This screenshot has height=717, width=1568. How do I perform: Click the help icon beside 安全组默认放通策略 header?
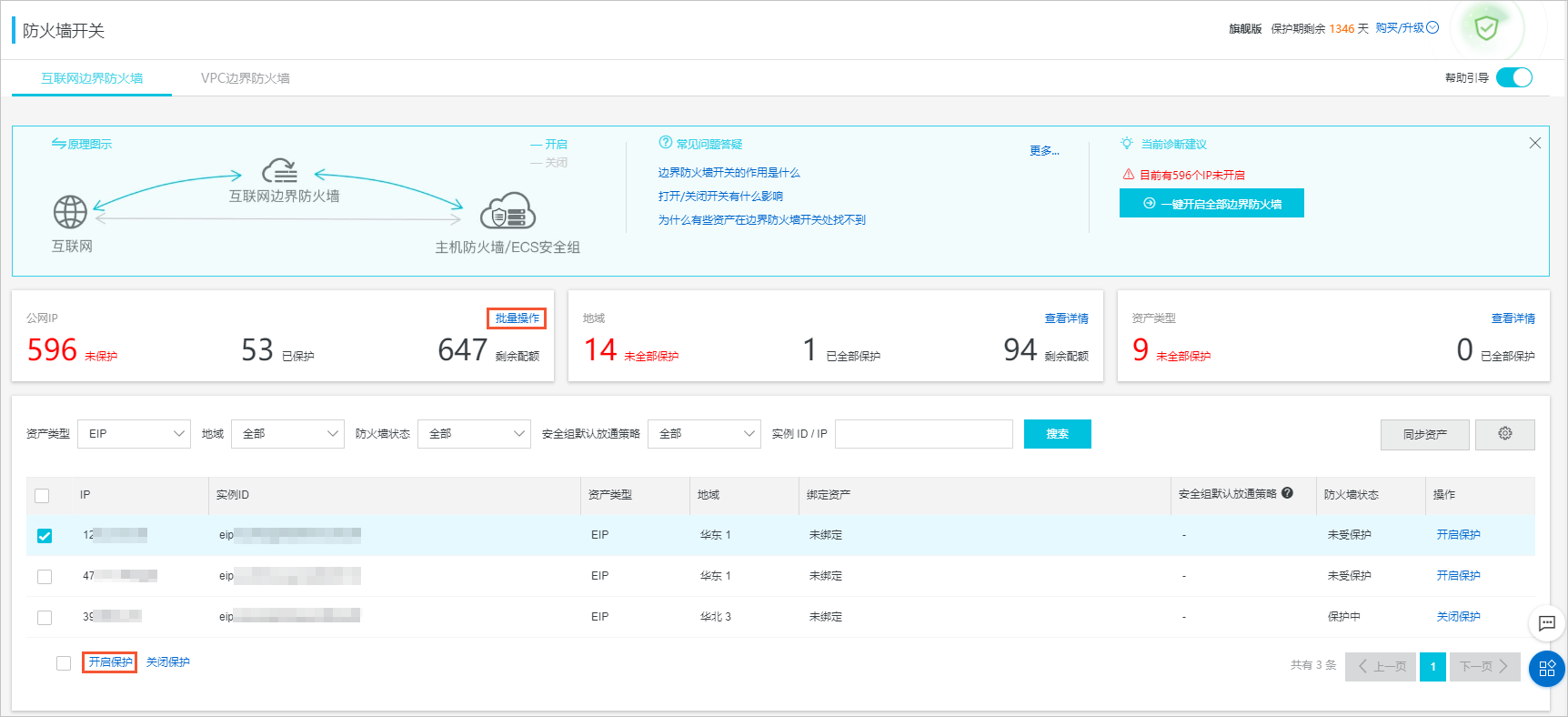pos(1287,493)
